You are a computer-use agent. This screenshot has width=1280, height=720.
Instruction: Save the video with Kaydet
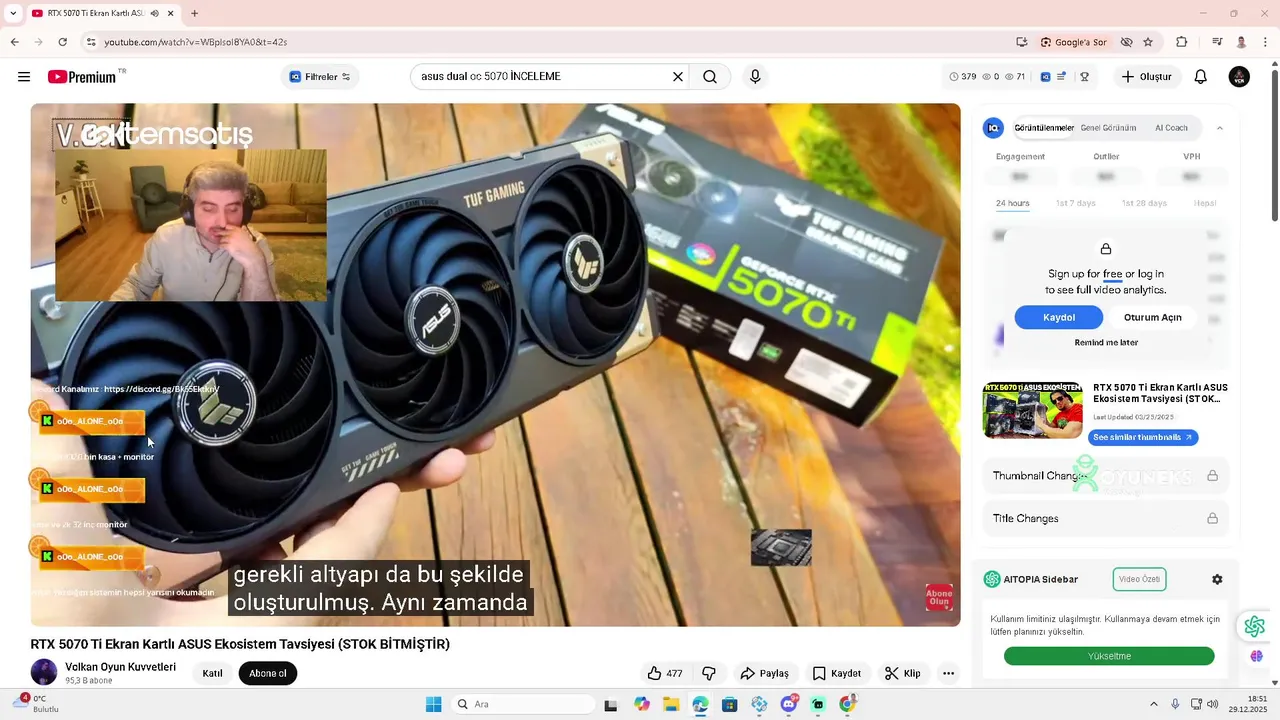pos(836,673)
